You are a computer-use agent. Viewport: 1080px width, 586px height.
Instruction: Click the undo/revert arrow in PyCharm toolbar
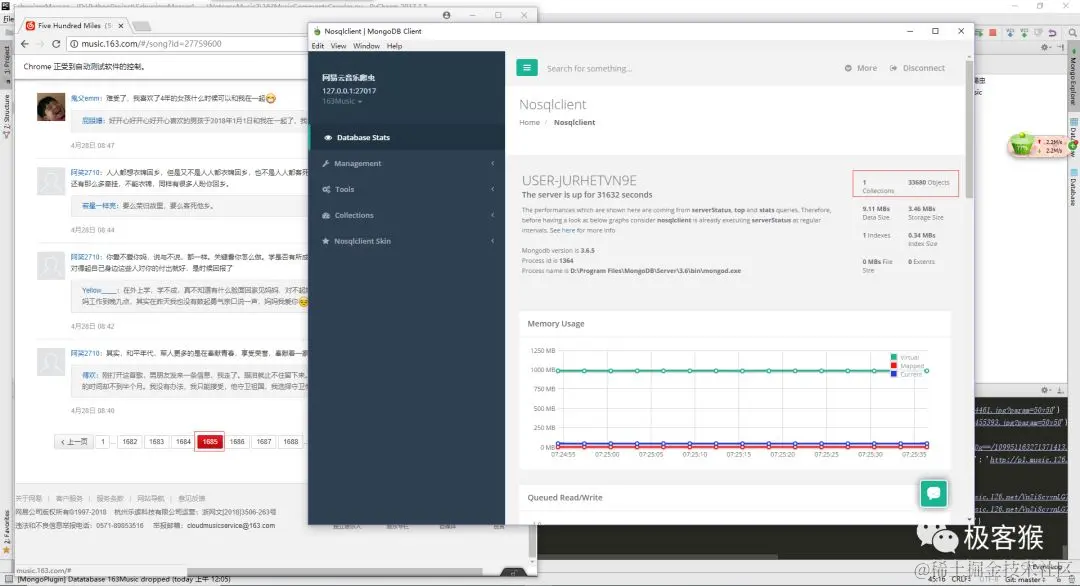tap(1052, 32)
